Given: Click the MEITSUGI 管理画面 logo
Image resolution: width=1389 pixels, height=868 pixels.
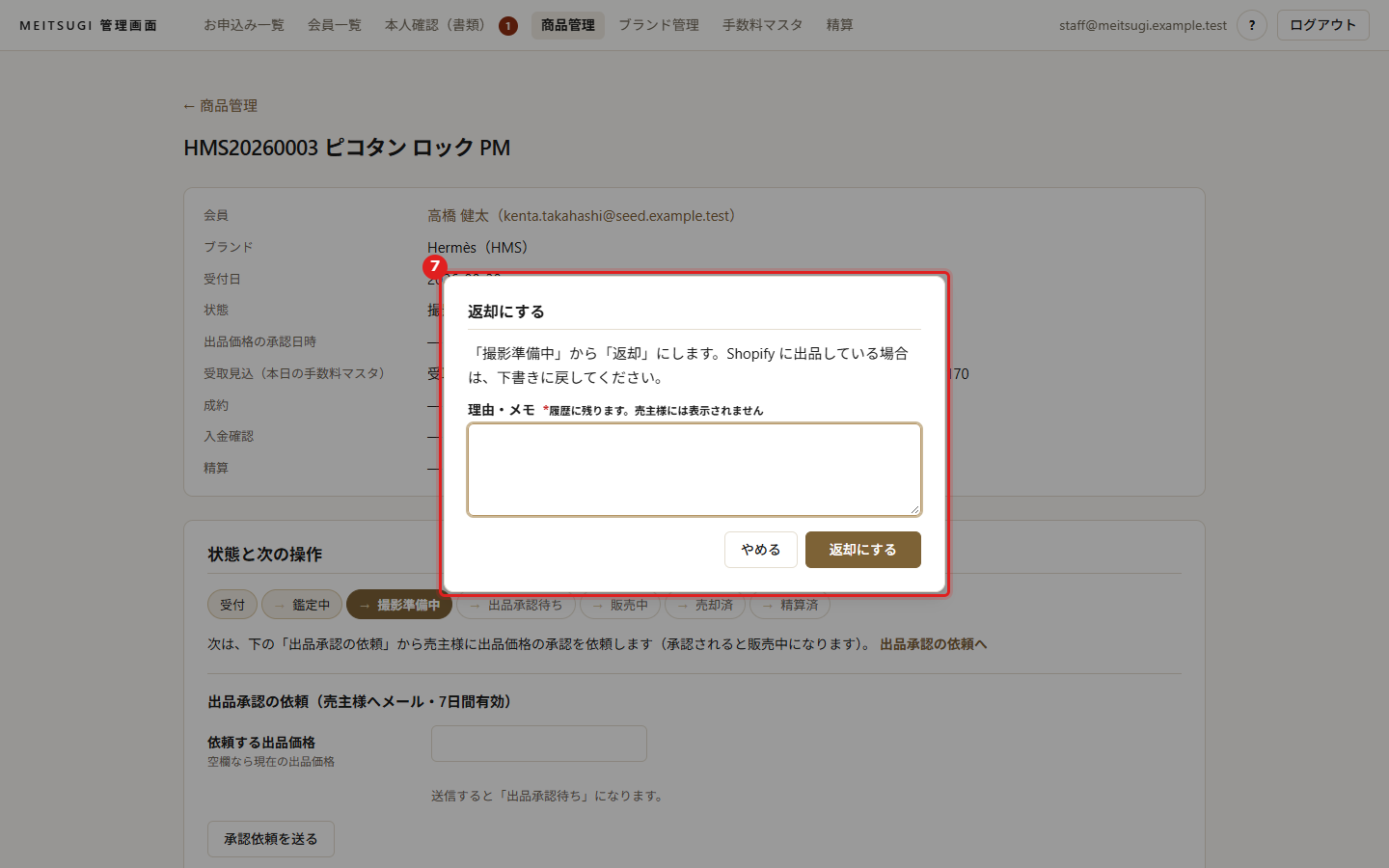Looking at the screenshot, I should click(x=89, y=26).
